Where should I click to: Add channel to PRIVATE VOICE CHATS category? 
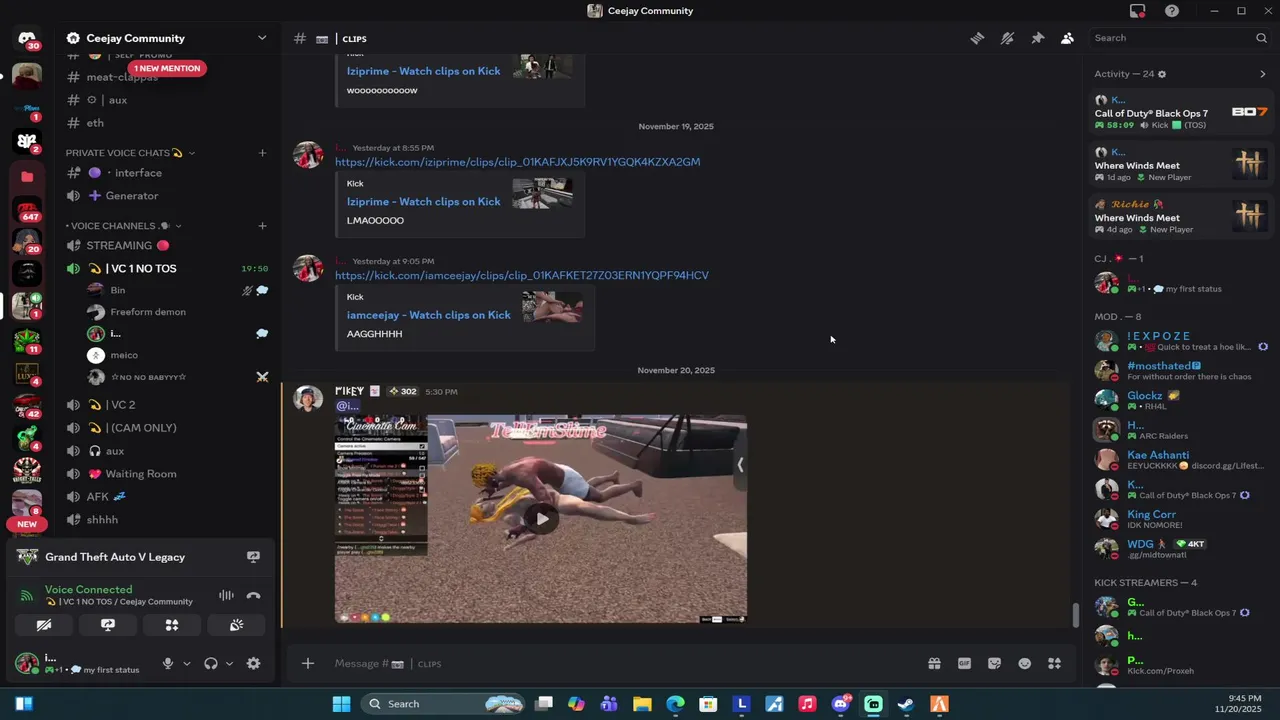pyautogui.click(x=262, y=153)
